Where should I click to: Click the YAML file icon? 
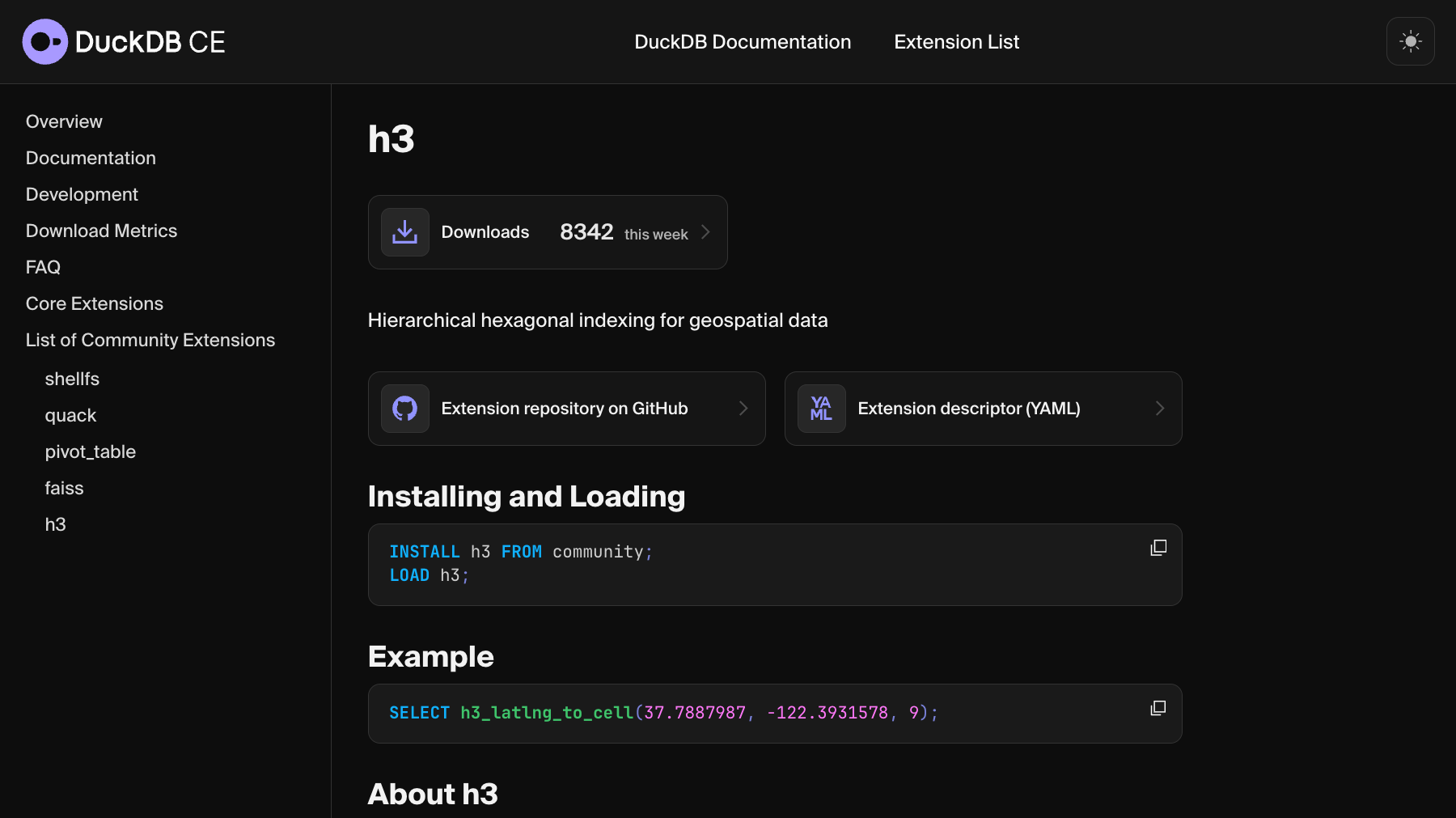(x=822, y=409)
